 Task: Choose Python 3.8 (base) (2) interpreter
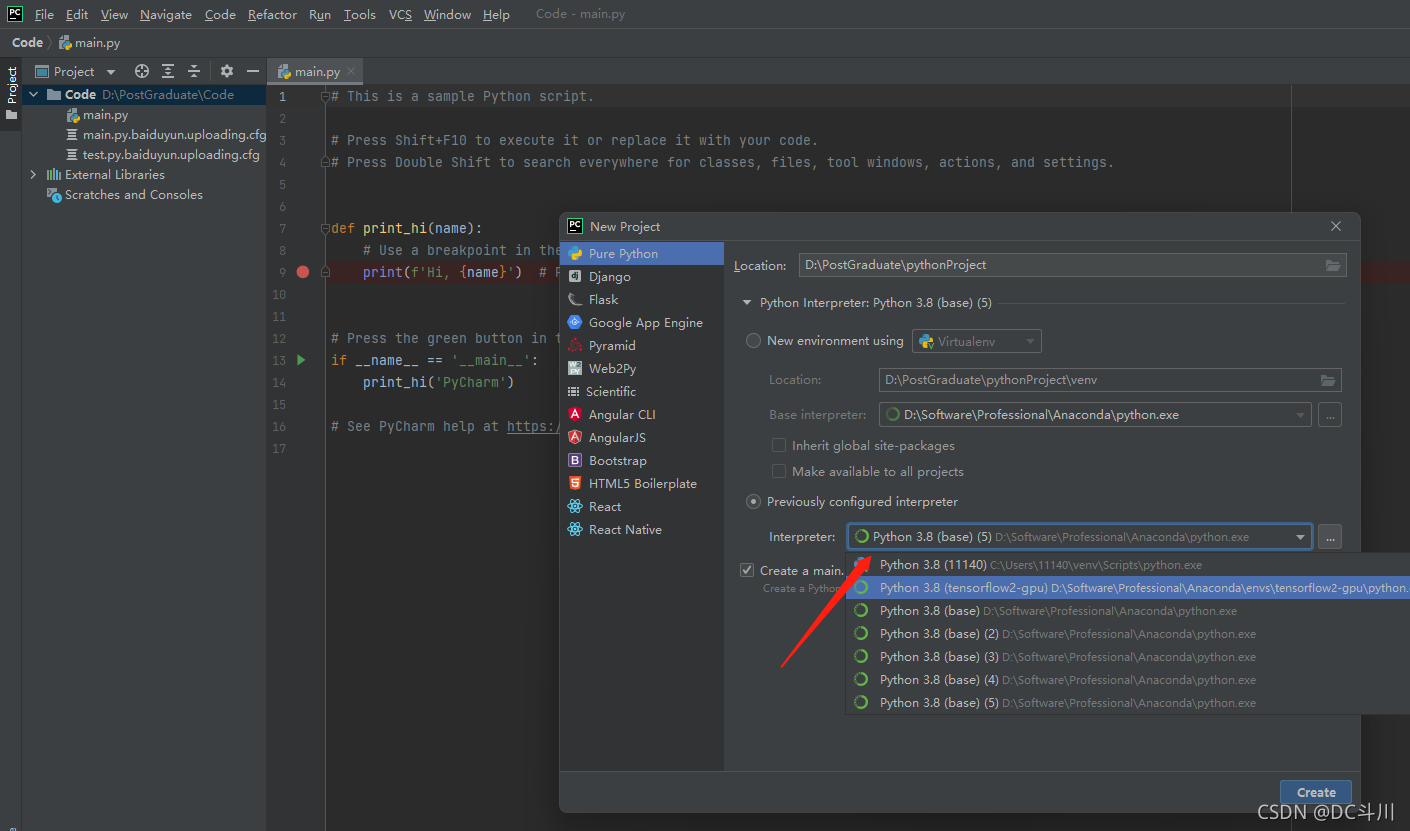coord(1127,634)
